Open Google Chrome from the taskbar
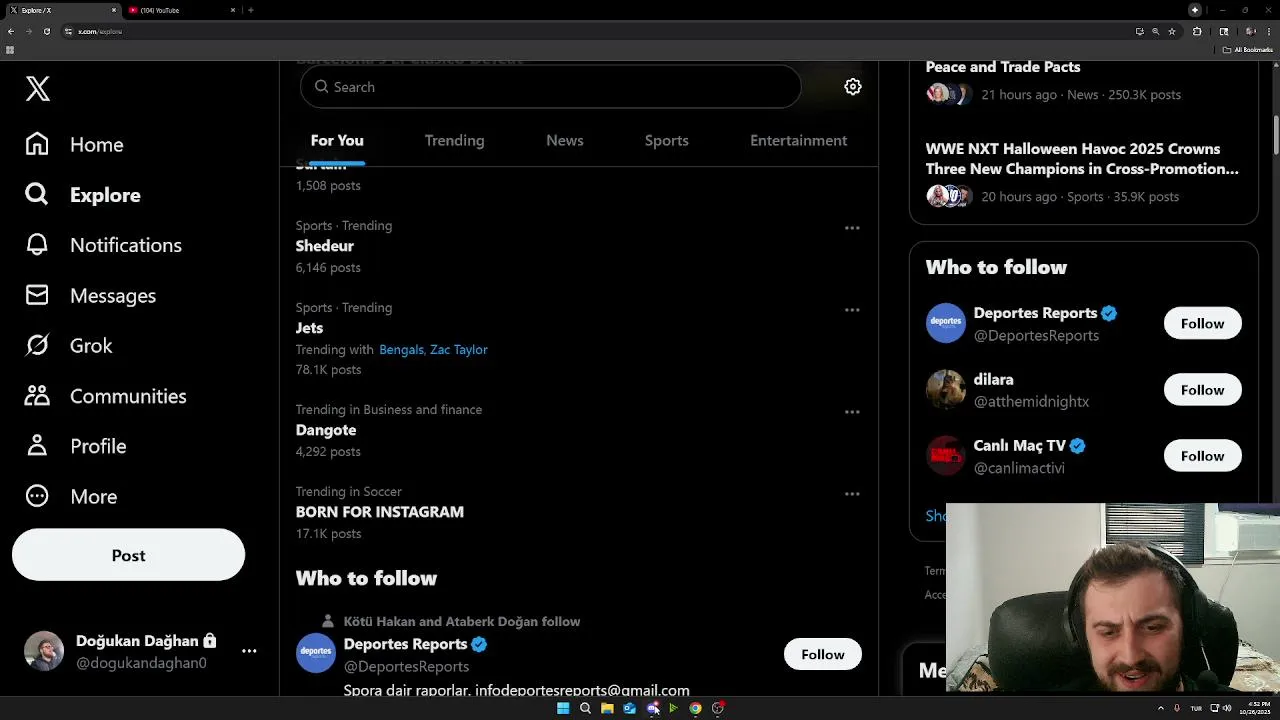 (695, 708)
